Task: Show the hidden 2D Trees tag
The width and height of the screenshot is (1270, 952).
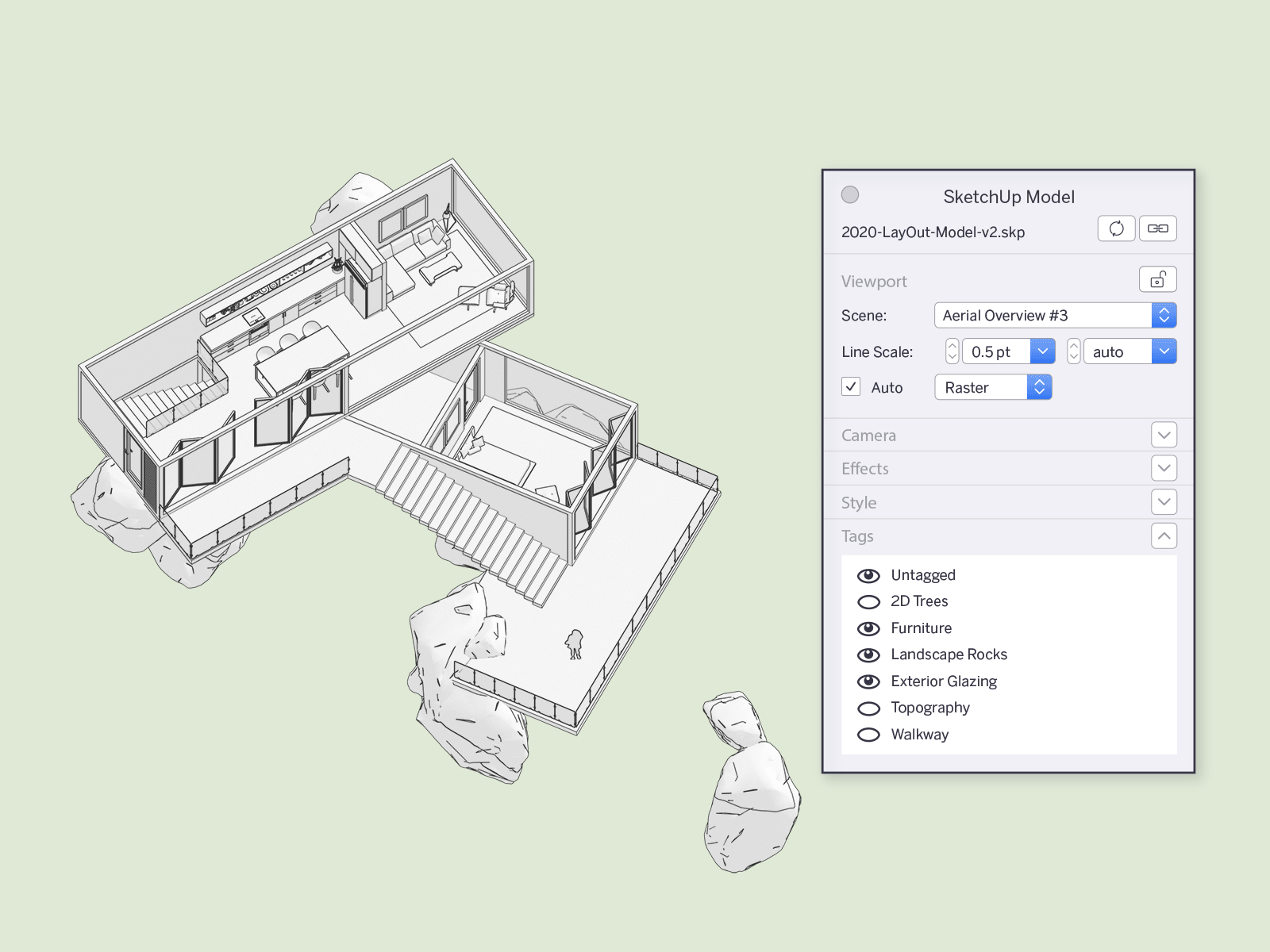Action: [x=869, y=601]
